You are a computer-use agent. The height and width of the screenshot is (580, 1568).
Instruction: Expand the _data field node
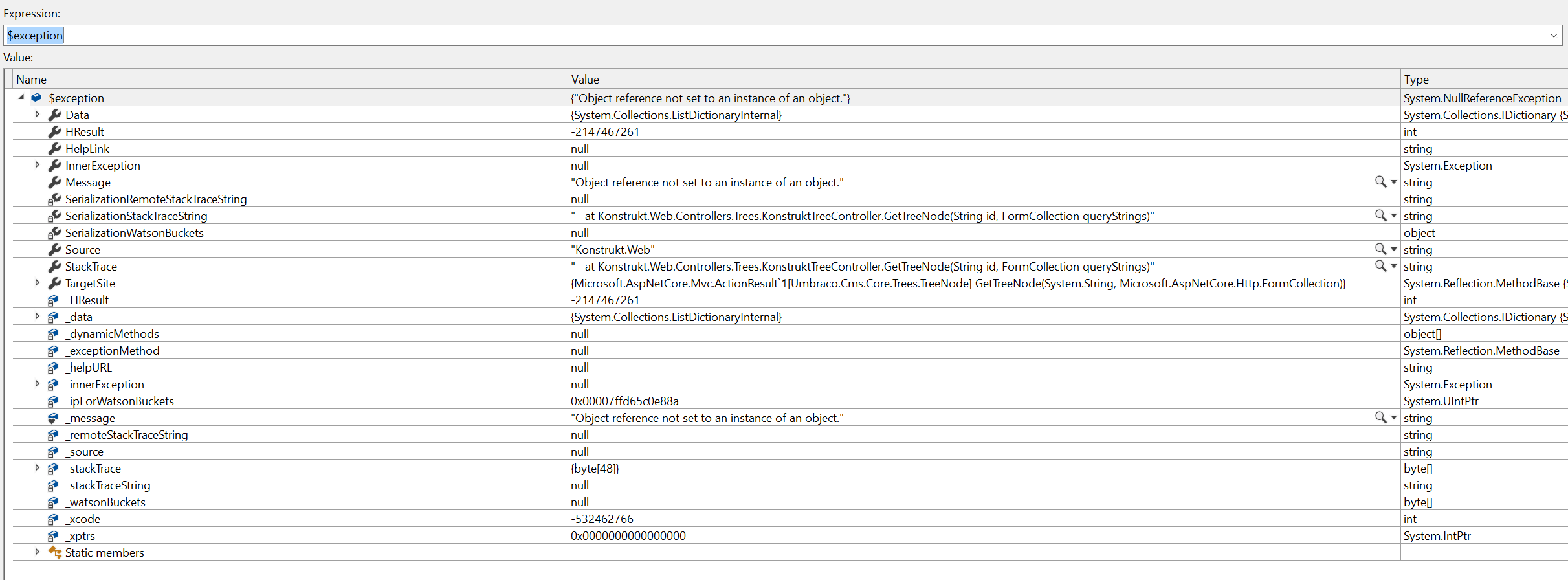coord(38,317)
